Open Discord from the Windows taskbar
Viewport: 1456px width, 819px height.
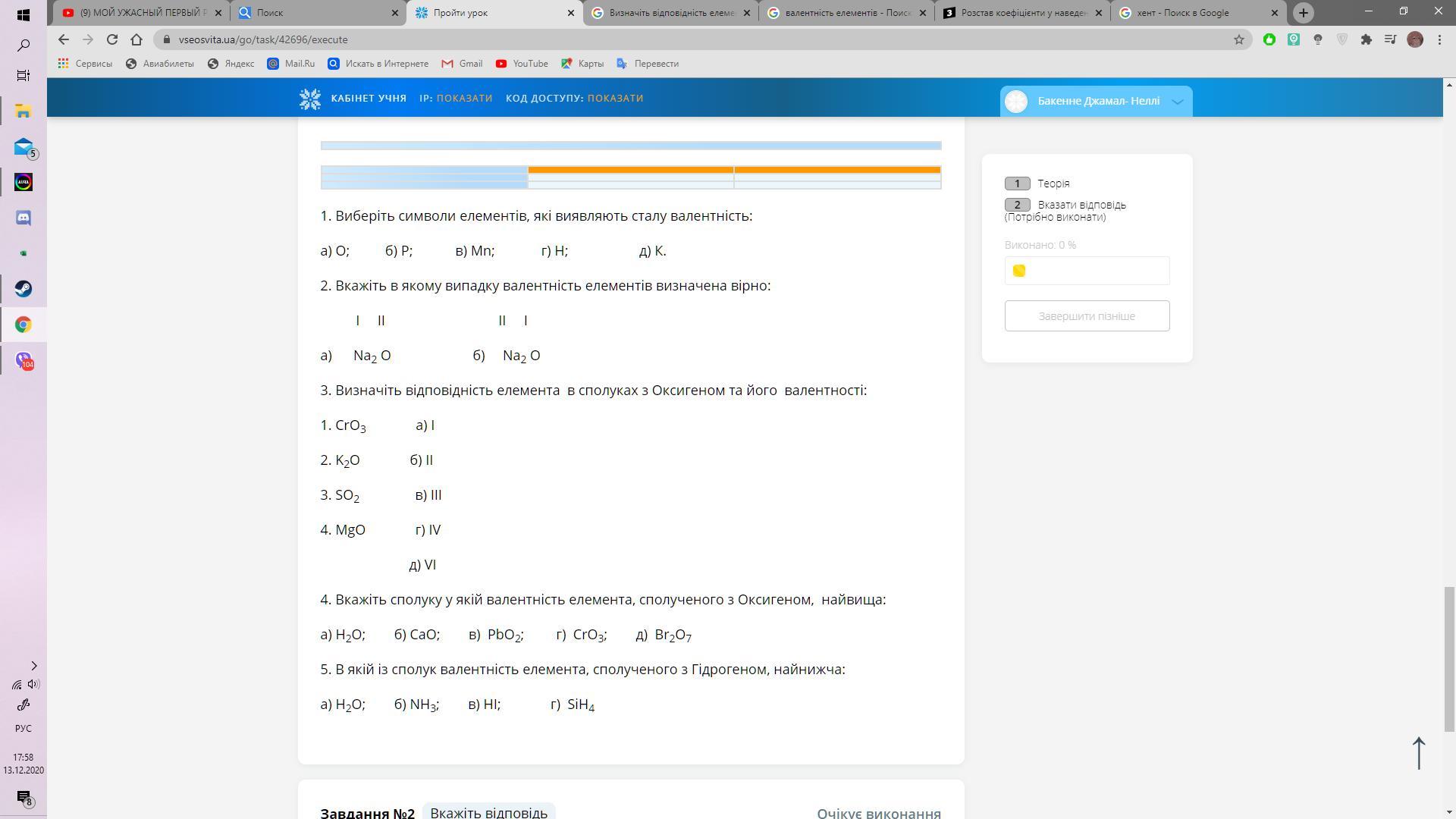(23, 218)
